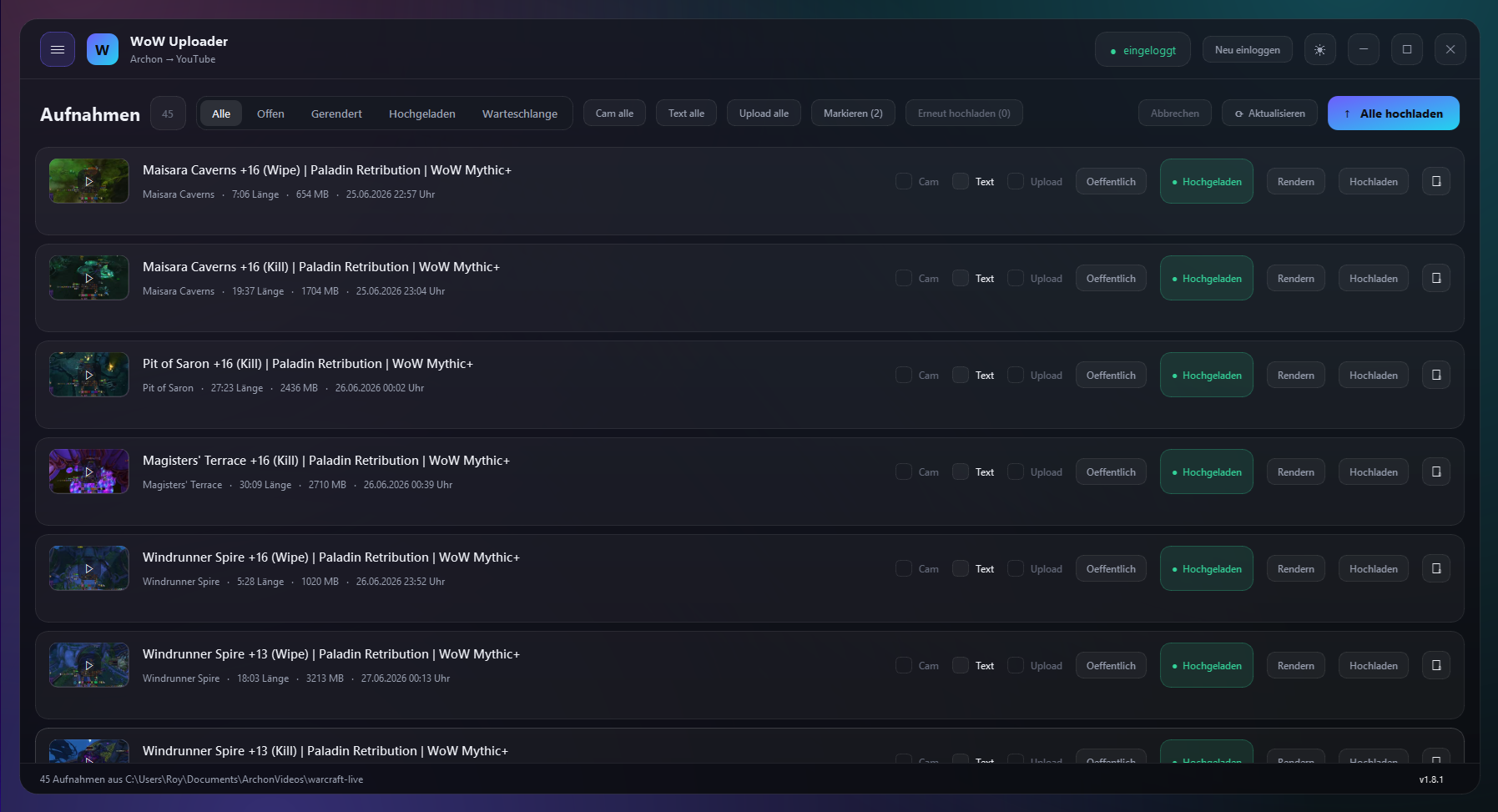Toggle Text checkbox for Maisara Caverns Wipe
The width and height of the screenshot is (1498, 812).
click(x=961, y=181)
